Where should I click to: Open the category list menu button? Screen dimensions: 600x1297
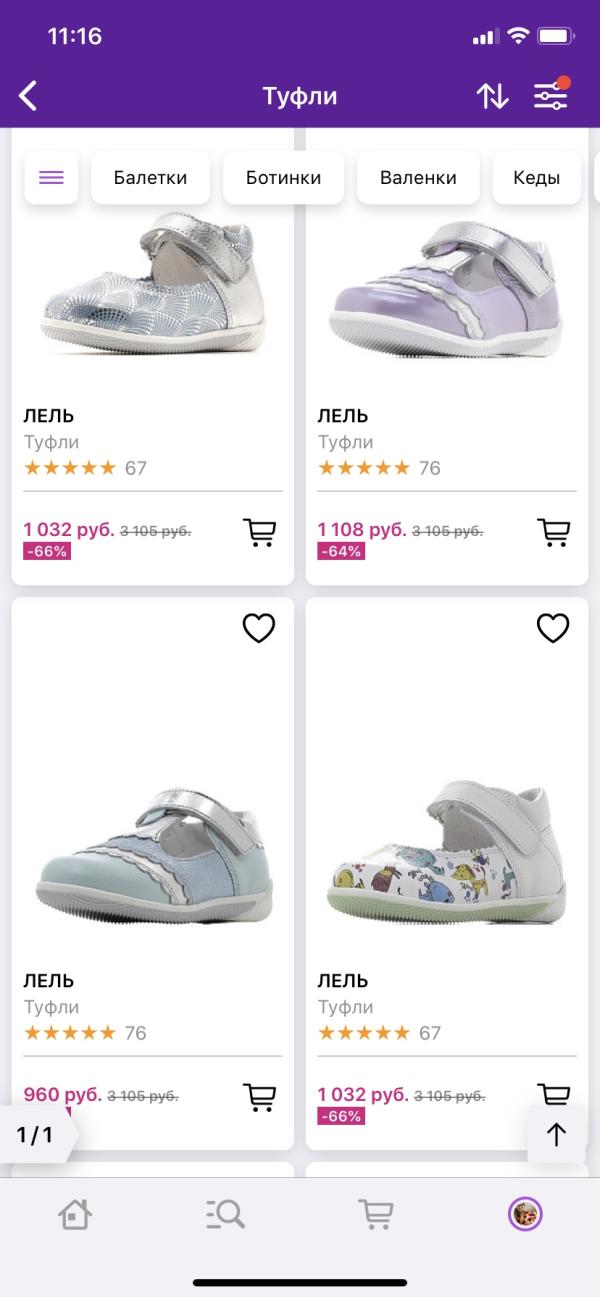(51, 178)
